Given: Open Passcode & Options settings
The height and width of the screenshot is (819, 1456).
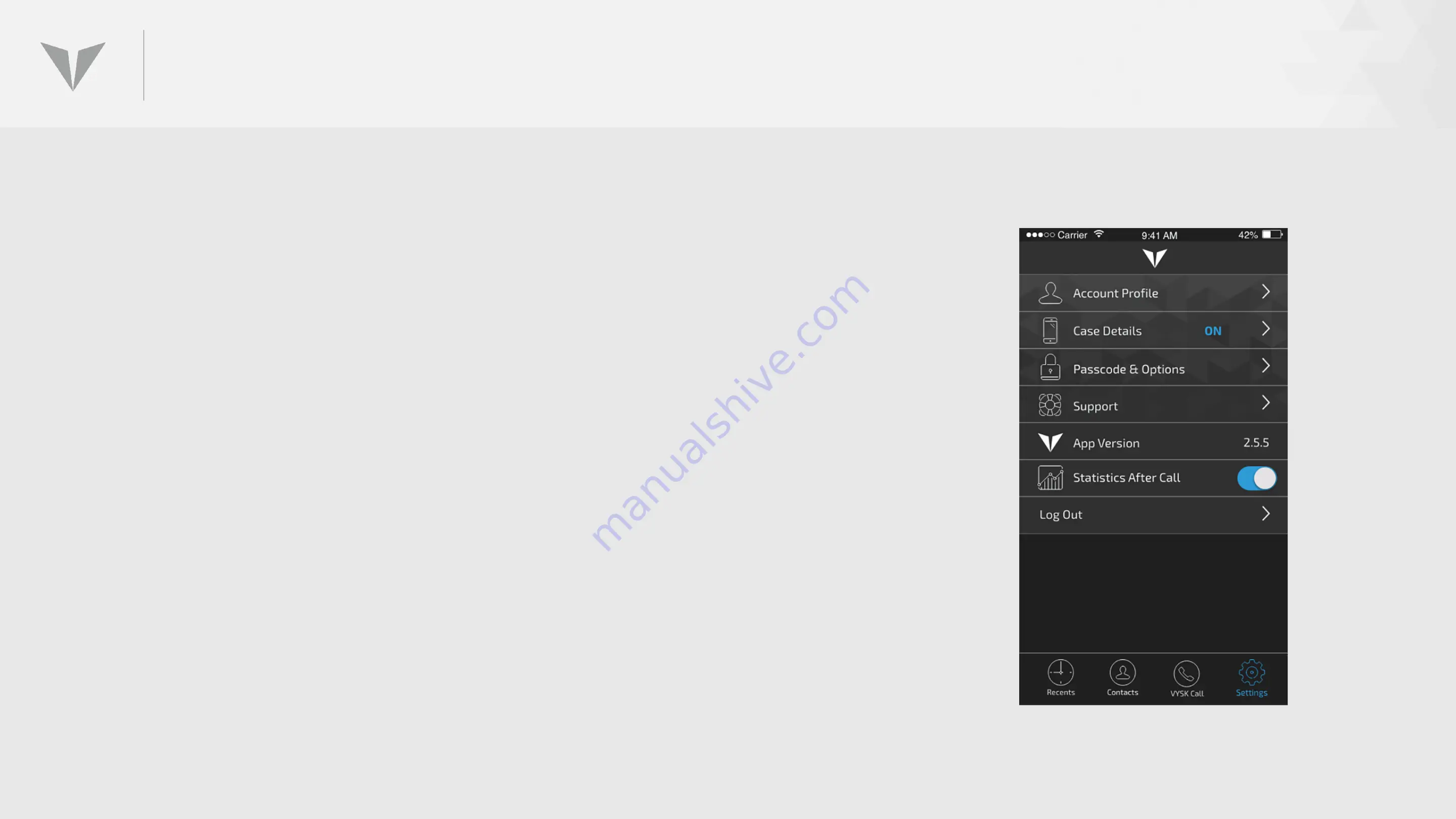Looking at the screenshot, I should click(1153, 368).
